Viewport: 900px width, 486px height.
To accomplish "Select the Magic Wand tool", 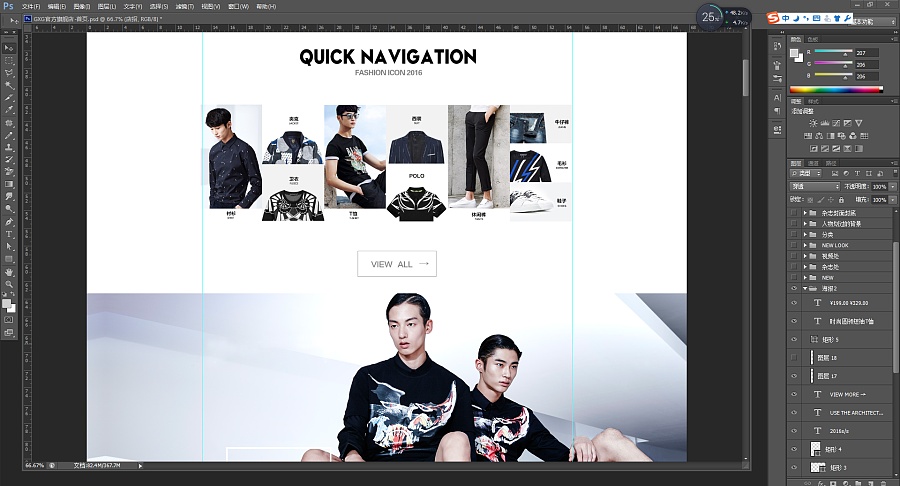I will [x=9, y=85].
